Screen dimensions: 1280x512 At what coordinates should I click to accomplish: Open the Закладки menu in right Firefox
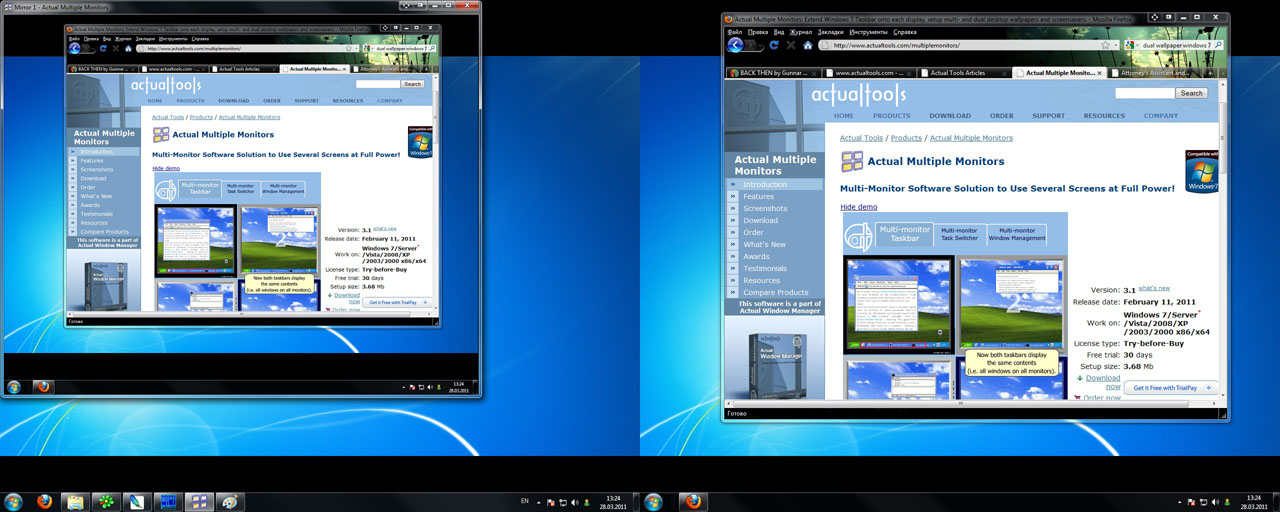point(830,31)
